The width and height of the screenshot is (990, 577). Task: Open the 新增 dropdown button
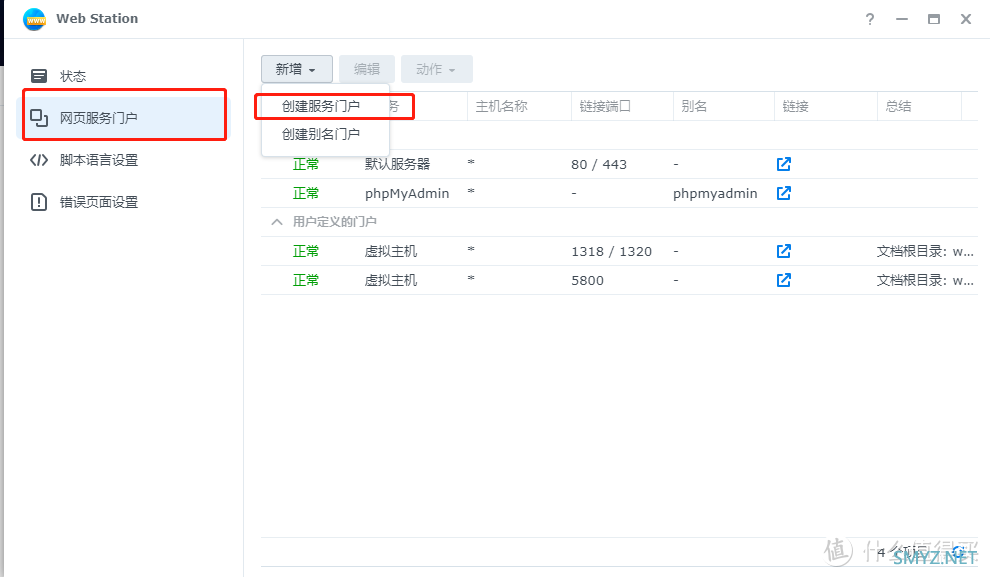(x=297, y=69)
